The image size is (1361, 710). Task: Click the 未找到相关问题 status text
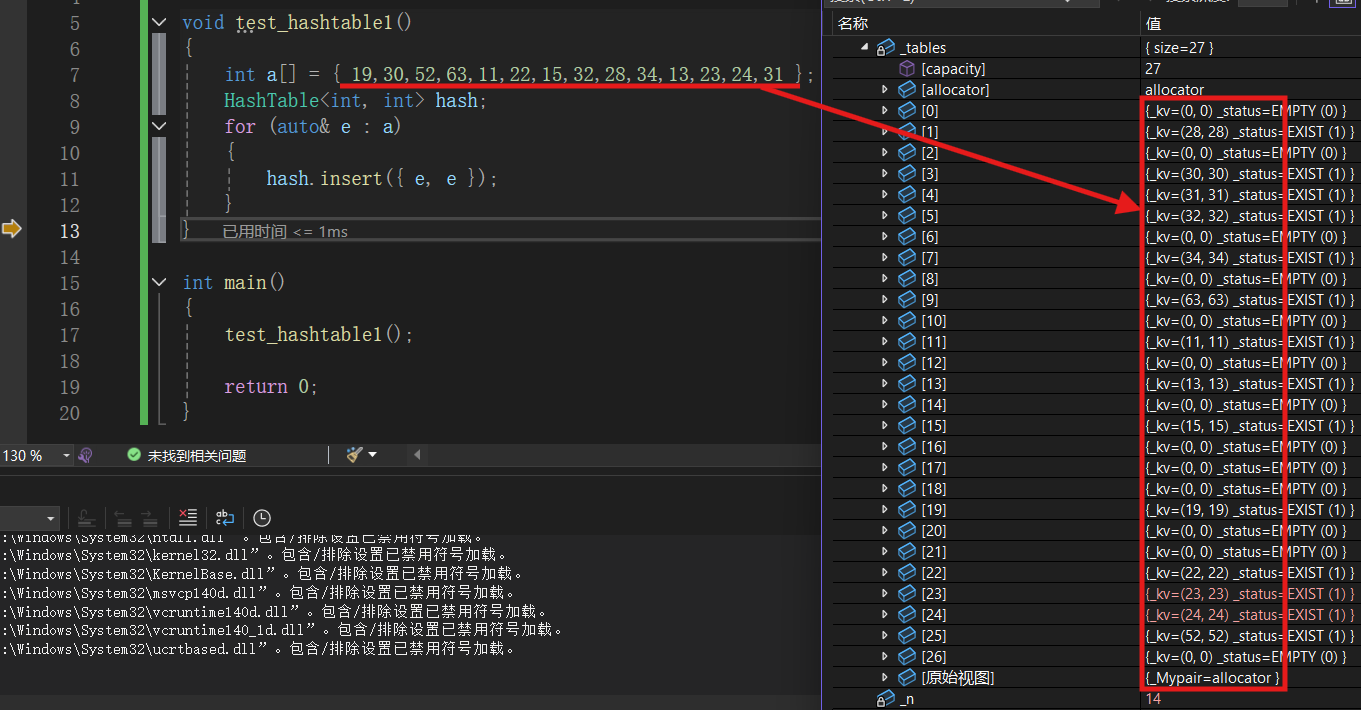tap(197, 455)
